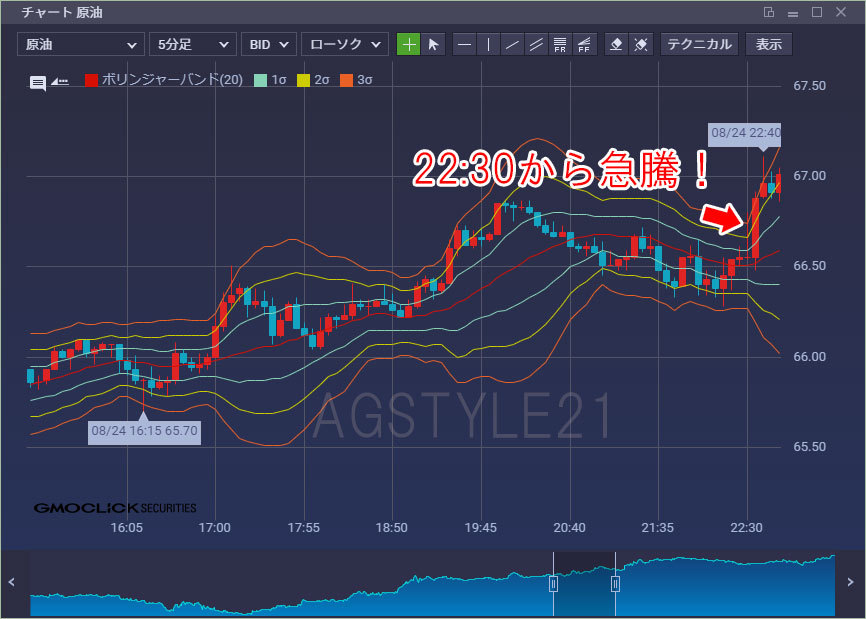866x619 pixels.
Task: Open the 5分足 timeframe dropdown
Action: pyautogui.click(x=193, y=44)
